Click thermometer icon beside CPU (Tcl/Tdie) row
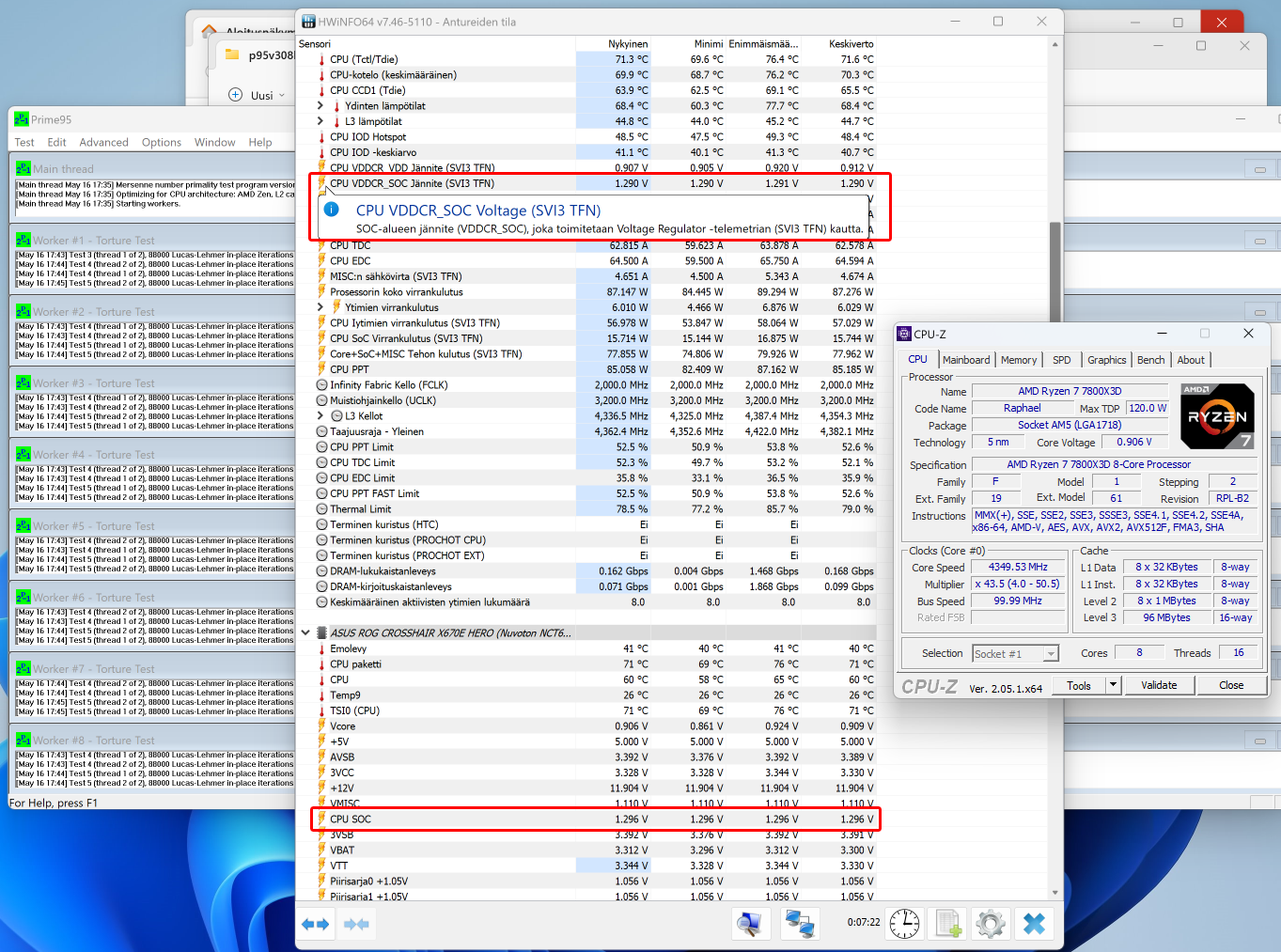Screen dimensions: 1281x952 coord(321,59)
